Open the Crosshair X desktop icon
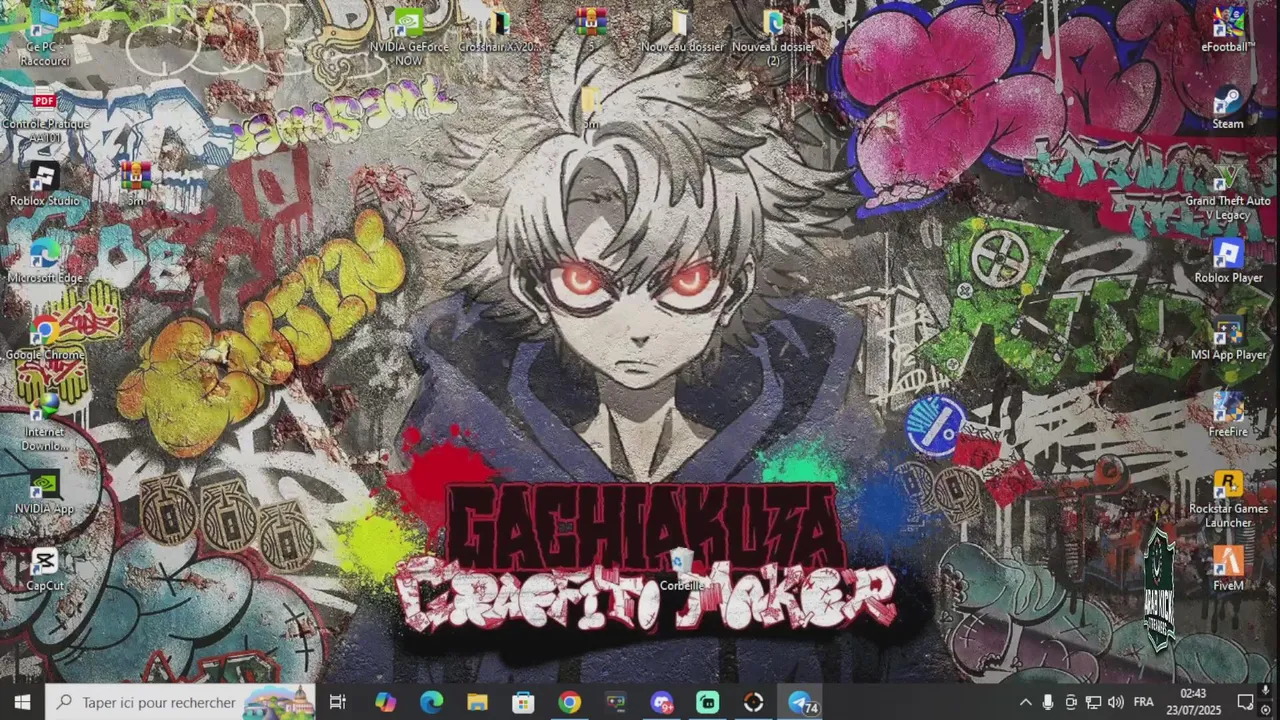The width and height of the screenshot is (1280, 720). click(499, 30)
